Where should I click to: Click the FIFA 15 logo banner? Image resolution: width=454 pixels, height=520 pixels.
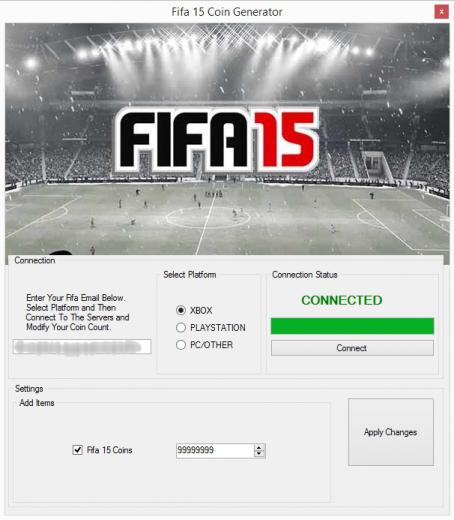pos(217,140)
